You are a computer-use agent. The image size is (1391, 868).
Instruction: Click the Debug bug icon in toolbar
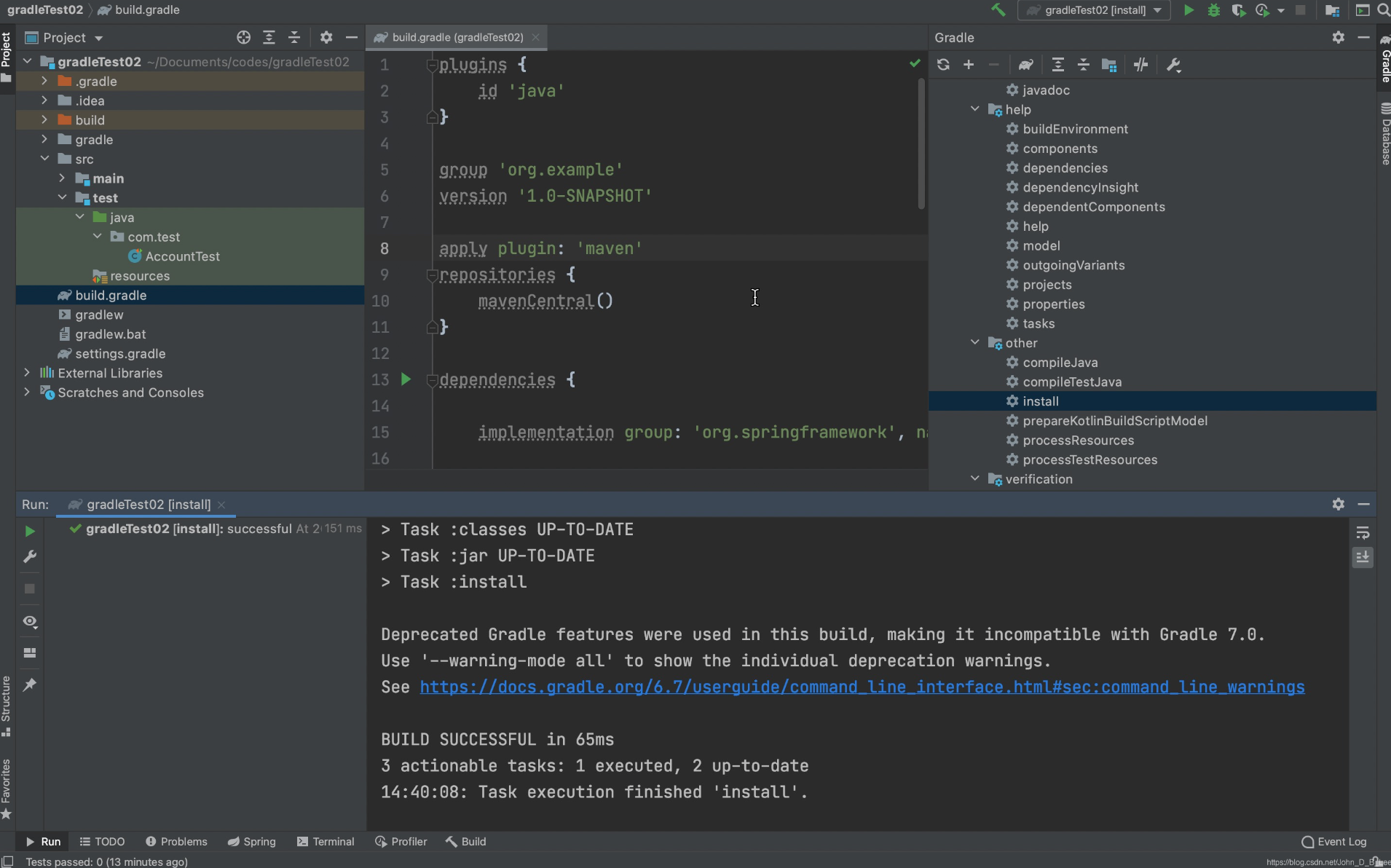tap(1213, 10)
